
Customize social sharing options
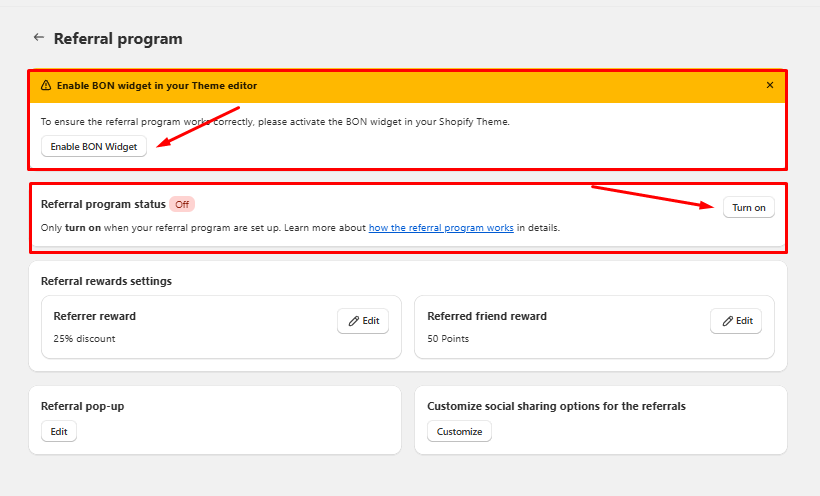coord(459,432)
